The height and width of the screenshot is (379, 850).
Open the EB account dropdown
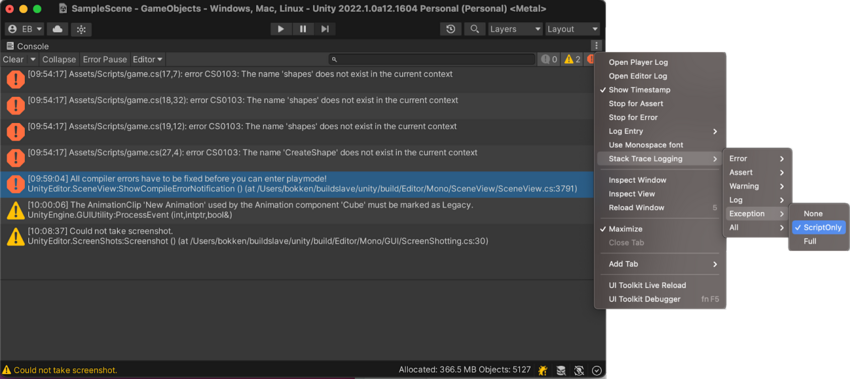click(x=24, y=29)
